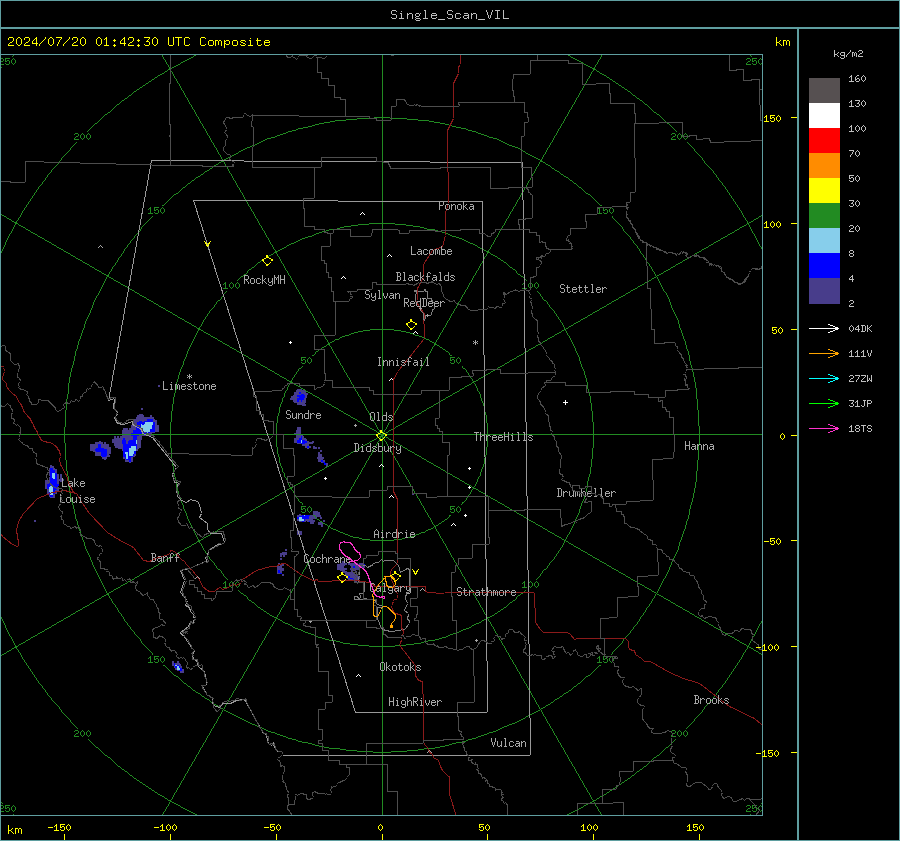Click the 18TS legend label
Viewport: 900px width, 841px height.
point(860,428)
